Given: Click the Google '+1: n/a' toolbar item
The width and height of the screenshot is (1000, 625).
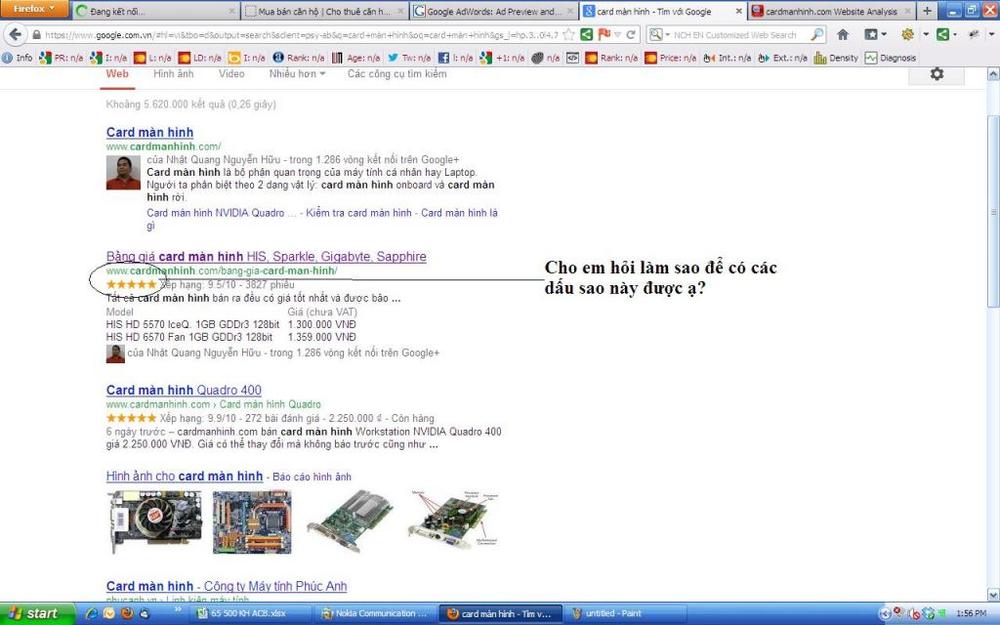Looking at the screenshot, I should click(x=502, y=58).
